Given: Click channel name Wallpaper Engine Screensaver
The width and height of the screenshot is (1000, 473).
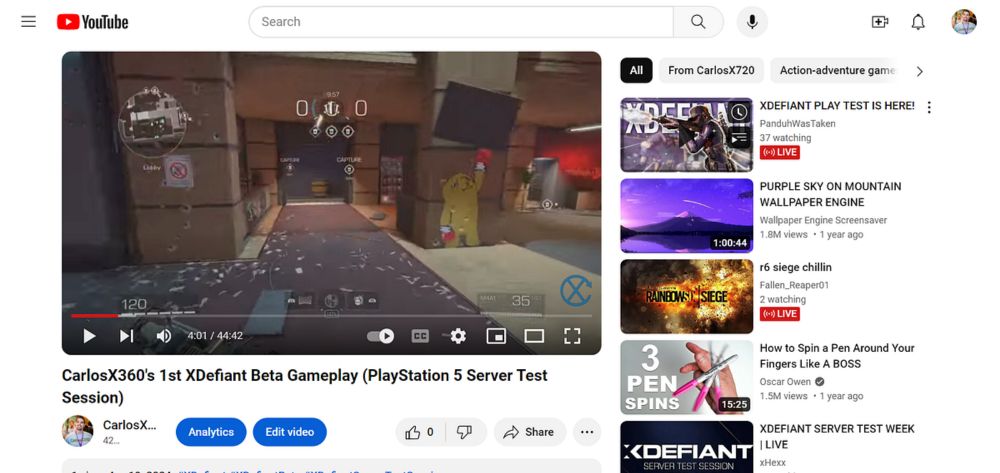Looking at the screenshot, I should pos(823,220).
